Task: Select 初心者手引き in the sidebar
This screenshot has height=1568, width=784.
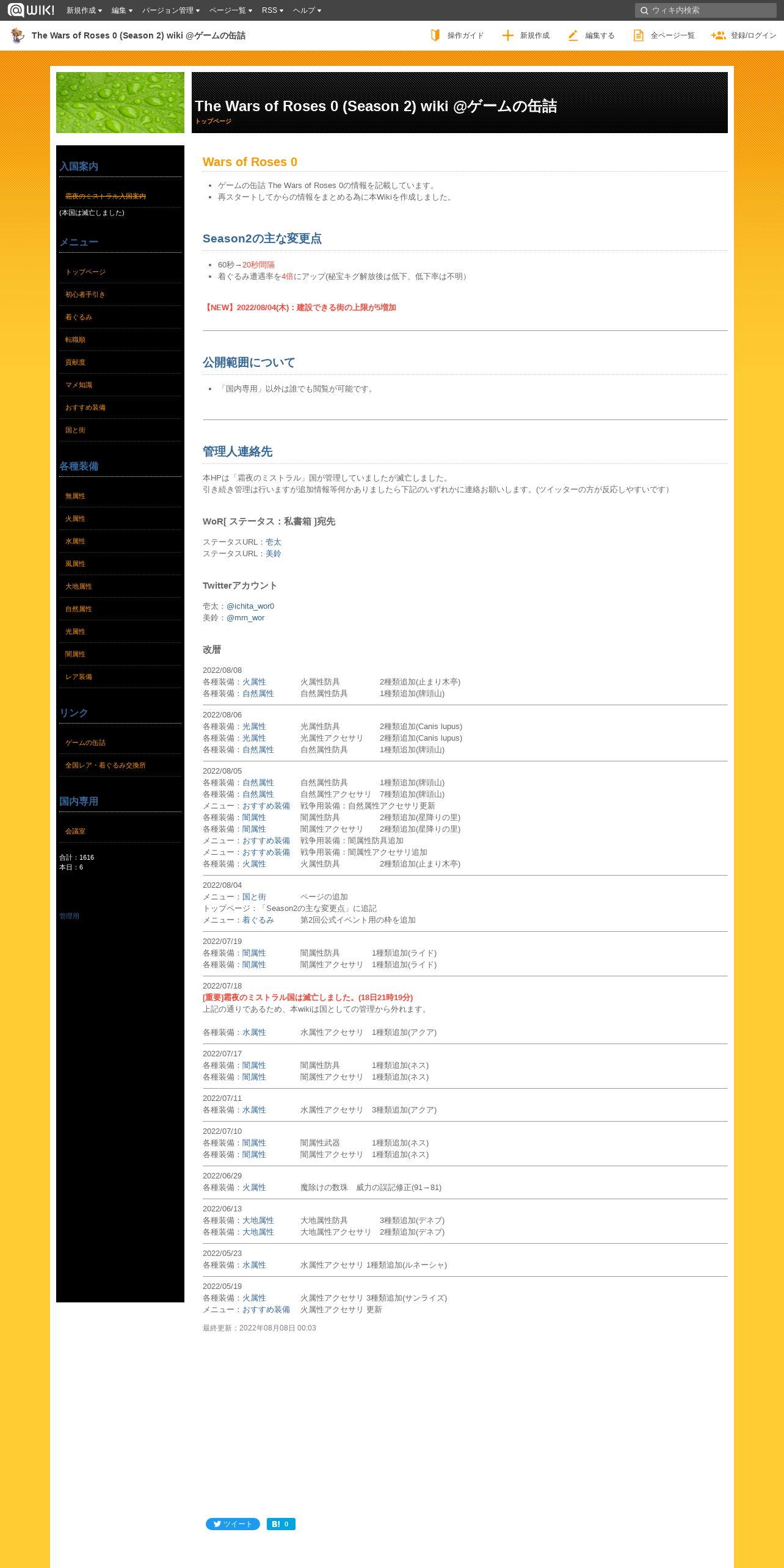Action: (85, 294)
